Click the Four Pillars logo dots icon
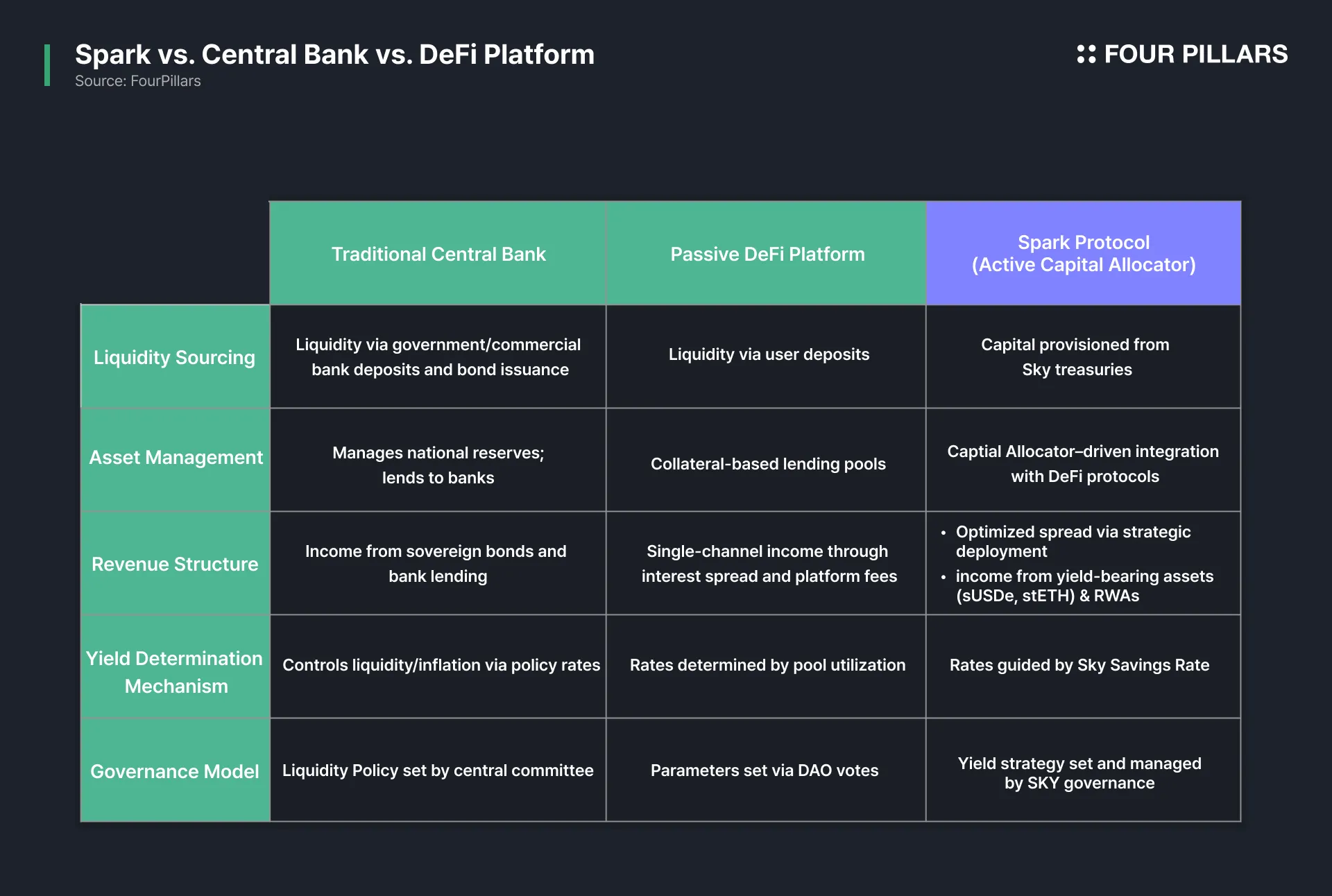Screen dimensions: 1332x896 pos(1086,54)
